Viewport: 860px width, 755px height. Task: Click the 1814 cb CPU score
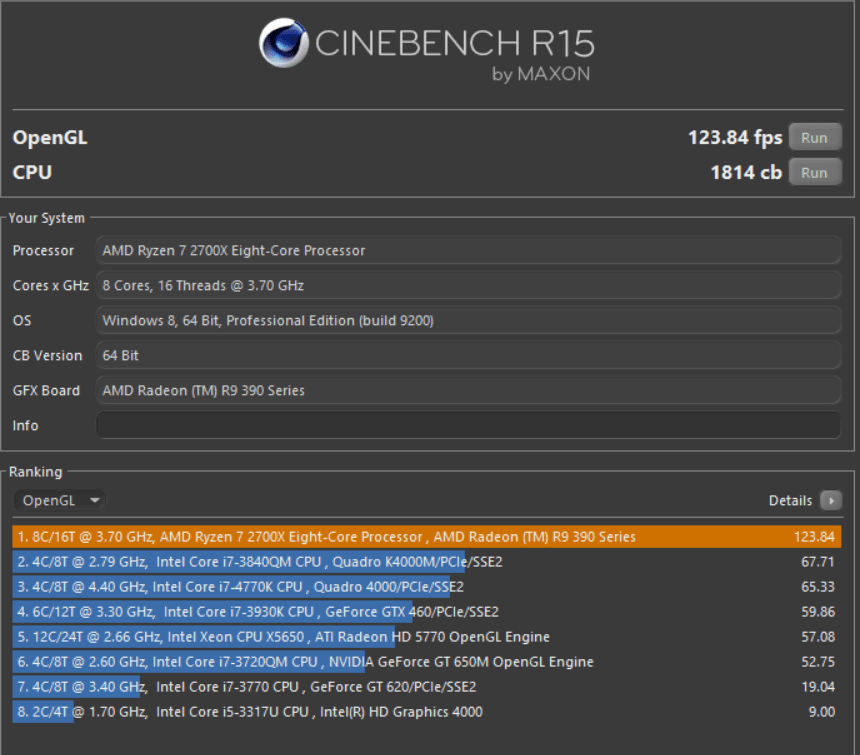click(x=746, y=173)
